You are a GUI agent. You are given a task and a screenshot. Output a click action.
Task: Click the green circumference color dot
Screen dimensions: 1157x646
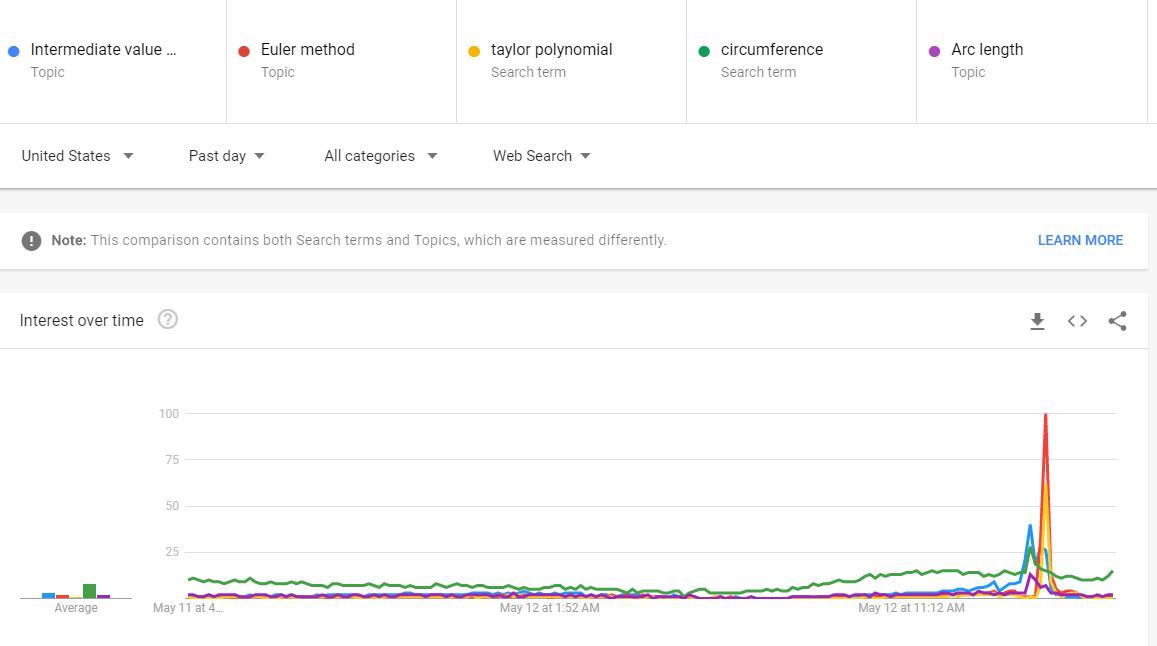(704, 51)
